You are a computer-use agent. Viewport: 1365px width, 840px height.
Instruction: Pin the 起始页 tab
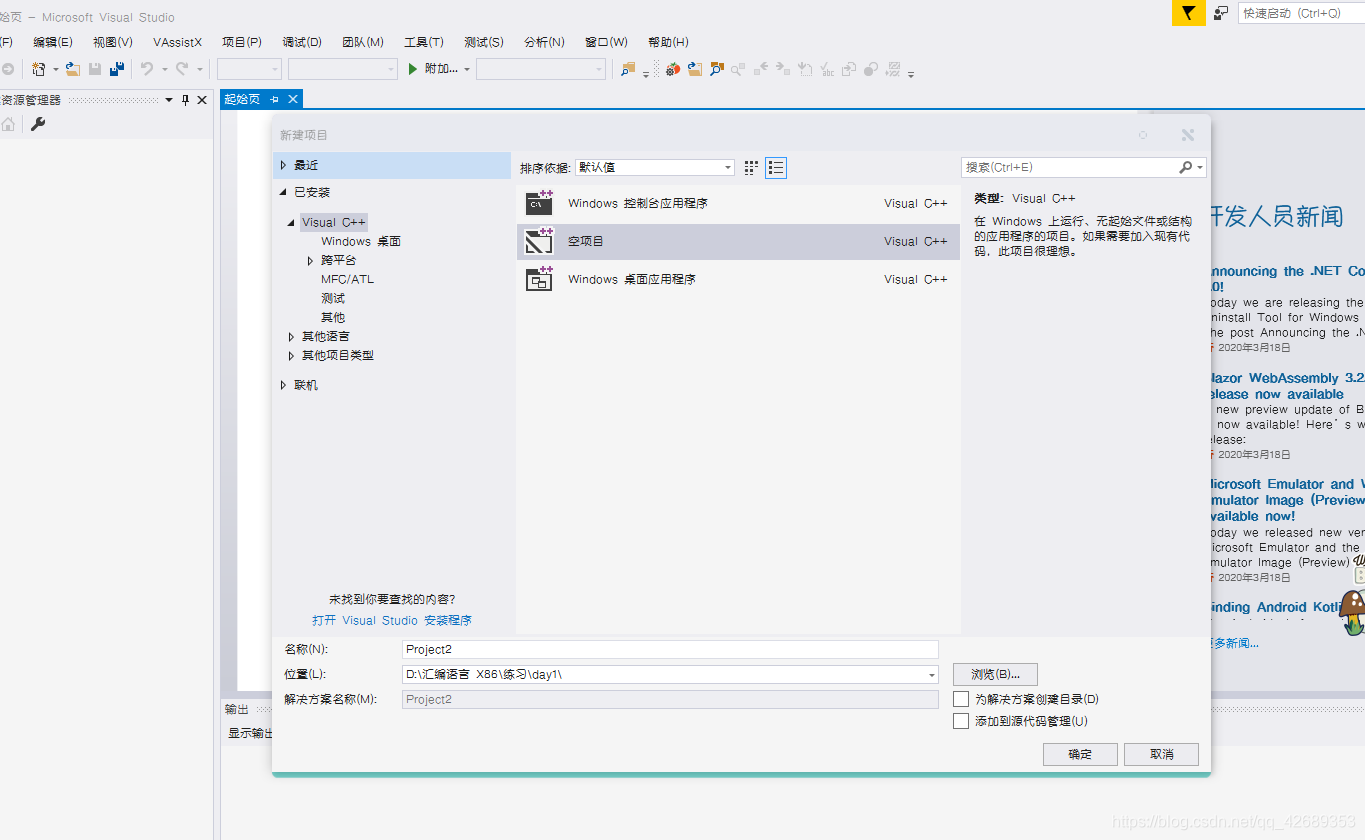(274, 99)
